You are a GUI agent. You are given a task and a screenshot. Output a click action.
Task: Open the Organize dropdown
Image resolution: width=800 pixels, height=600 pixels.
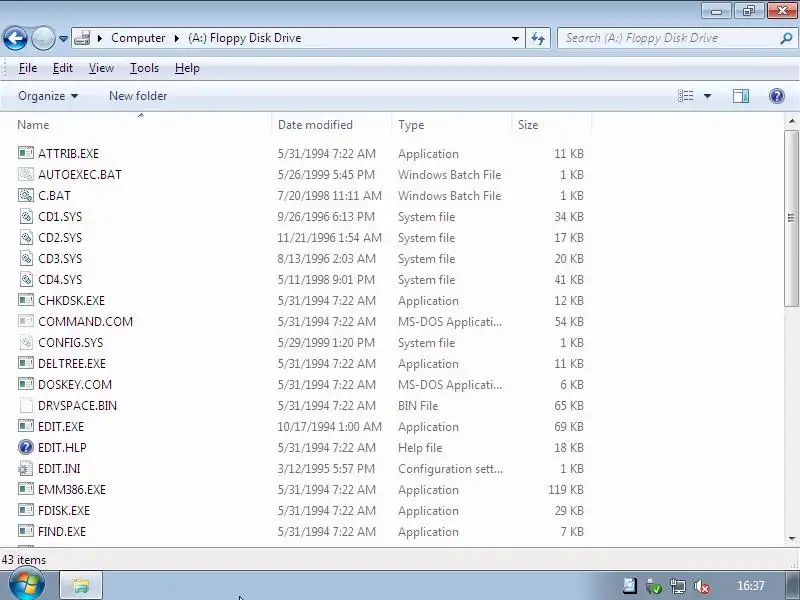point(48,96)
